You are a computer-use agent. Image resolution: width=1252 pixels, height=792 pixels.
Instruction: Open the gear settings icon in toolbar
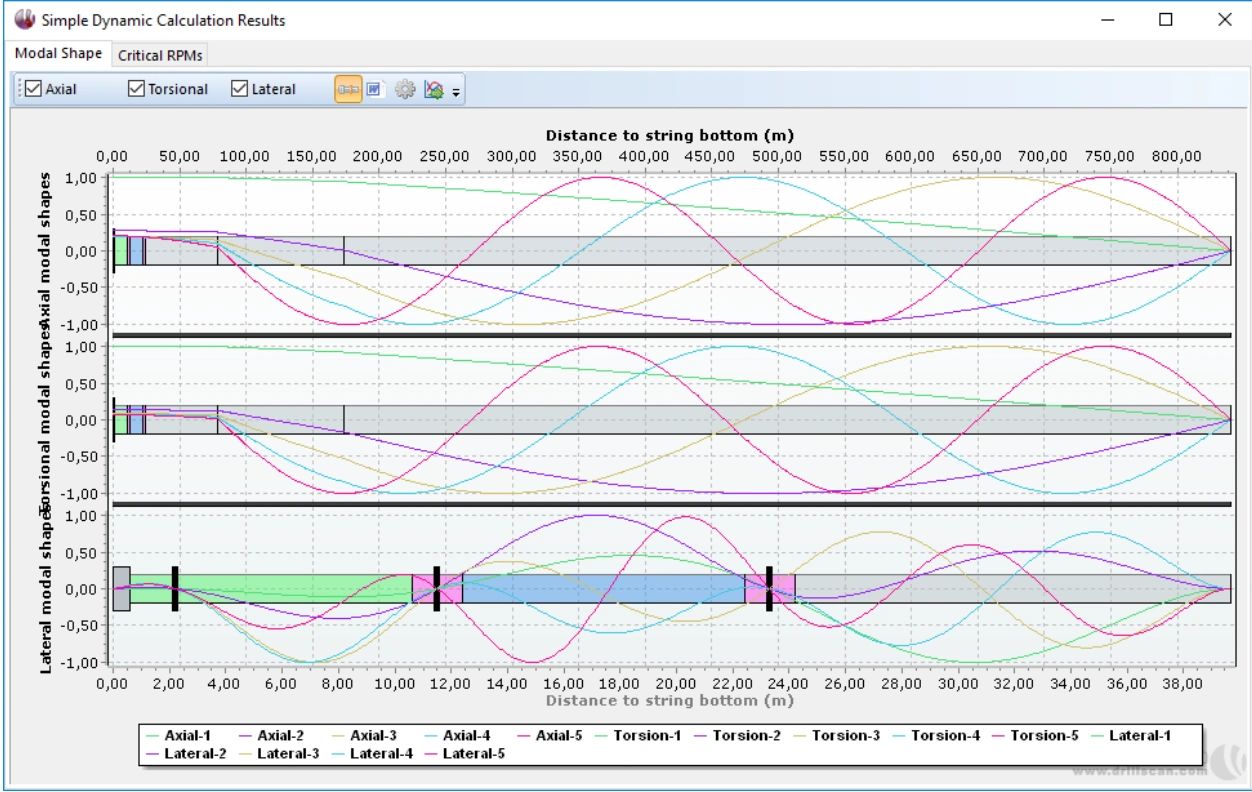pos(404,89)
